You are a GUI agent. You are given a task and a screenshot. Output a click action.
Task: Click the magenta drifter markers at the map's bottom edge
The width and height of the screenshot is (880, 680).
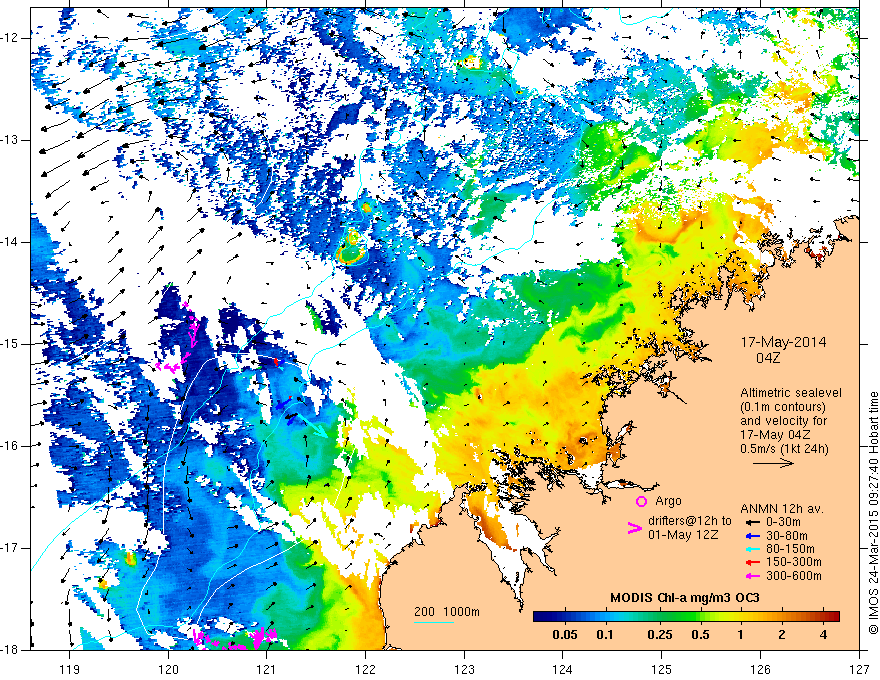pos(236,638)
